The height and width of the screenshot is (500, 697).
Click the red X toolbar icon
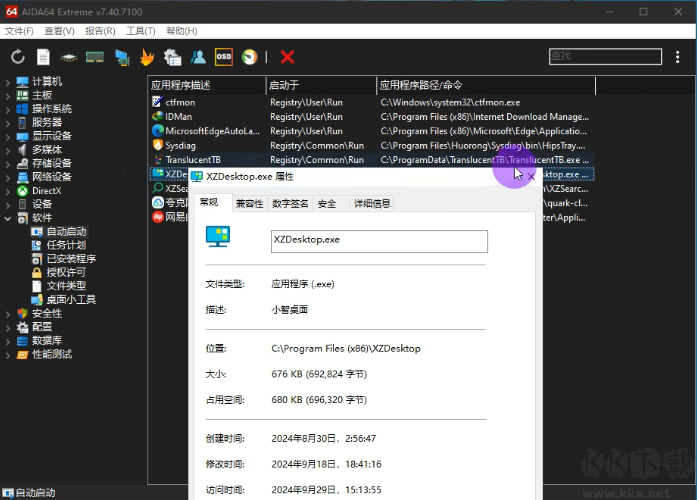click(x=288, y=57)
